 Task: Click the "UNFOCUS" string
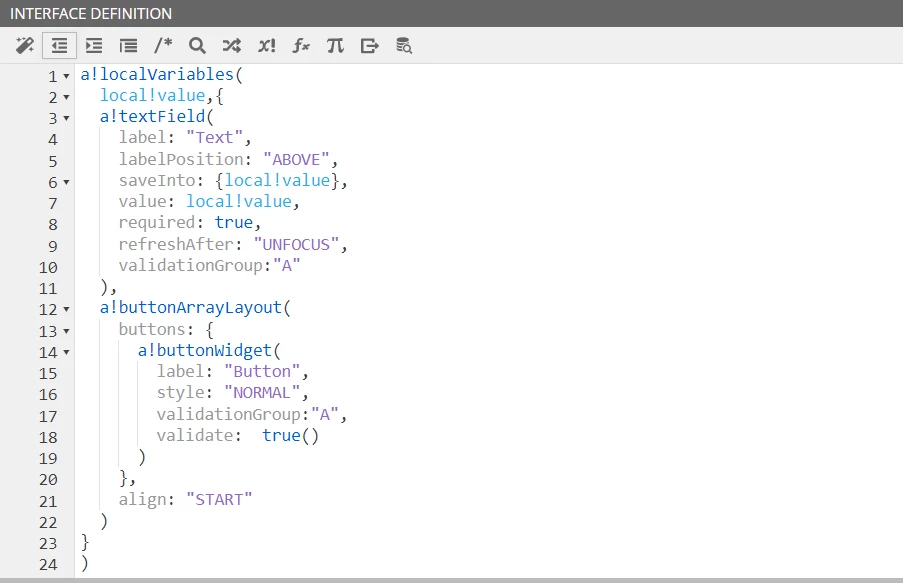[296, 244]
